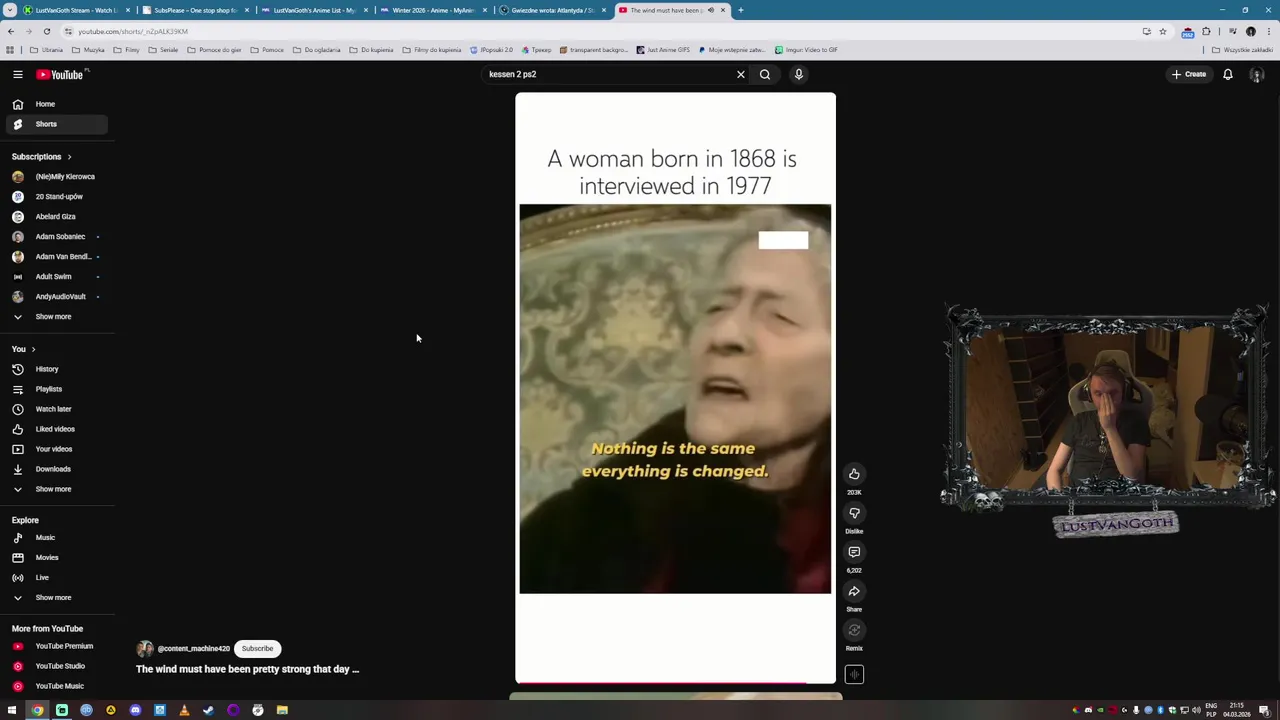1280x720 pixels.
Task: Click the search magnifier button
Action: [x=765, y=74]
